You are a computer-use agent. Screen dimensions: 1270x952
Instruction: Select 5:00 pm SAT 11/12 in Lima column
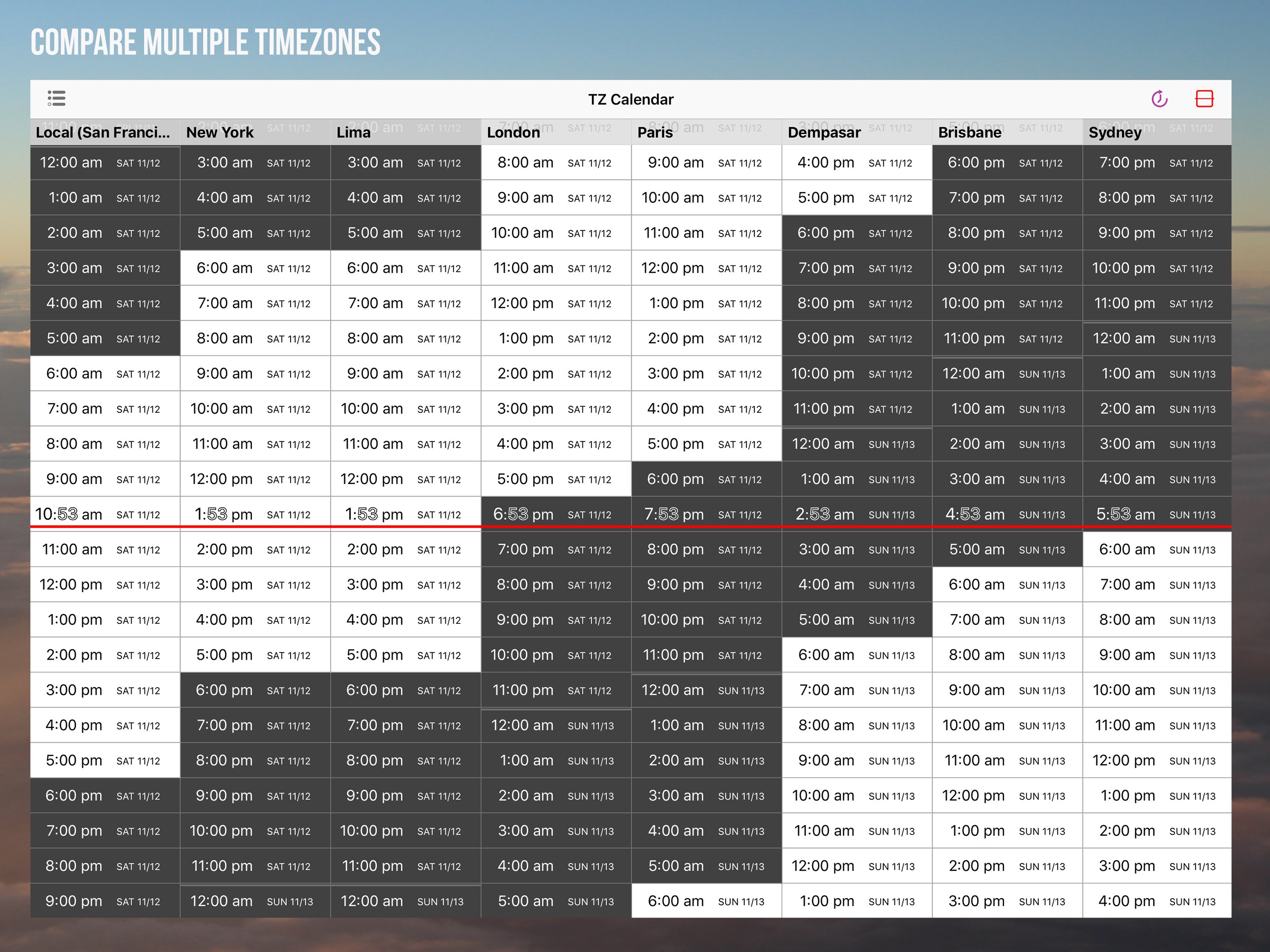click(406, 655)
